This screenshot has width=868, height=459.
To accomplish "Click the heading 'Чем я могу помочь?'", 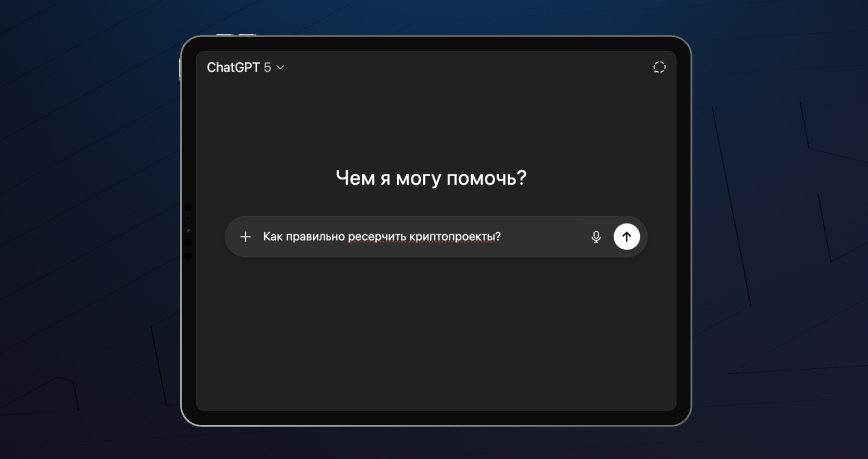I will tap(431, 179).
